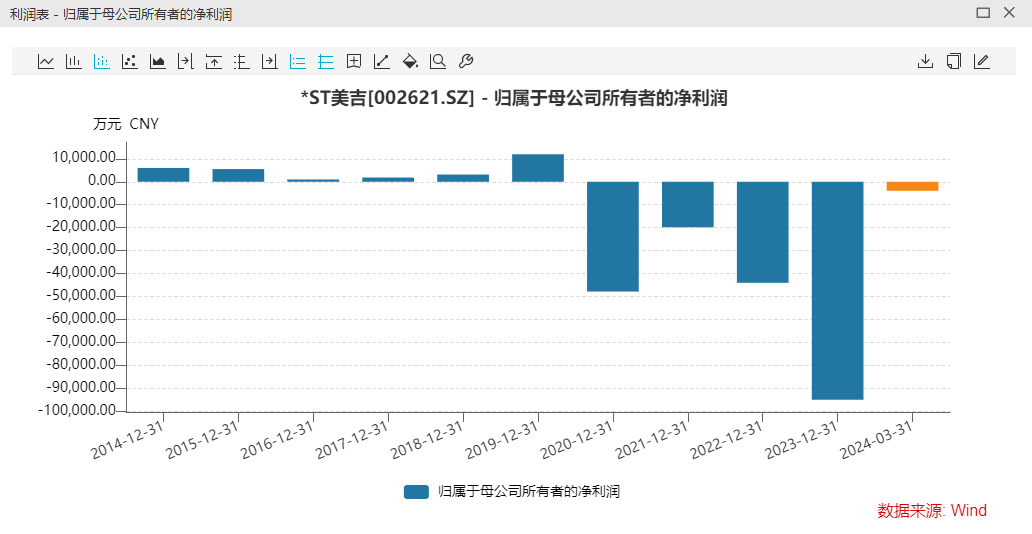1032x534 pixels.
Task: Select the 2018-12-31 bar
Action: tap(463, 178)
